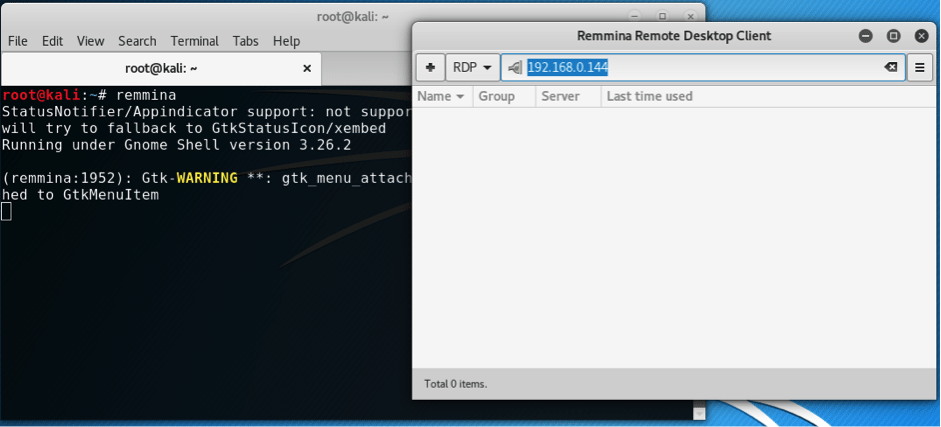Open the File menu in terminal
Viewport: 941px width, 427px height.
[18, 41]
